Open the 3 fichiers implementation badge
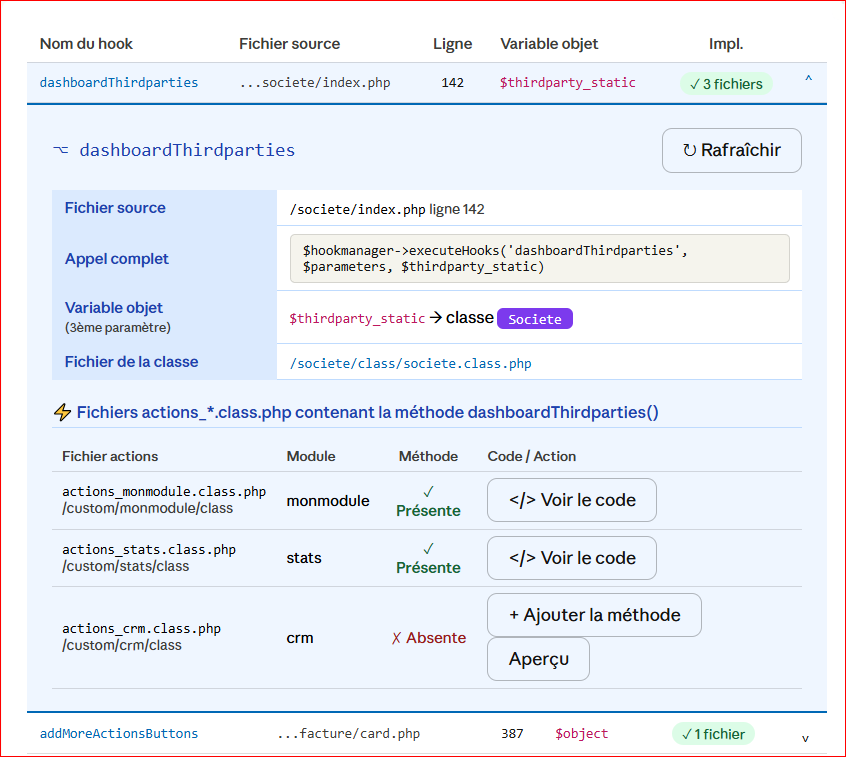Screen dimensions: 846x757 726,84
